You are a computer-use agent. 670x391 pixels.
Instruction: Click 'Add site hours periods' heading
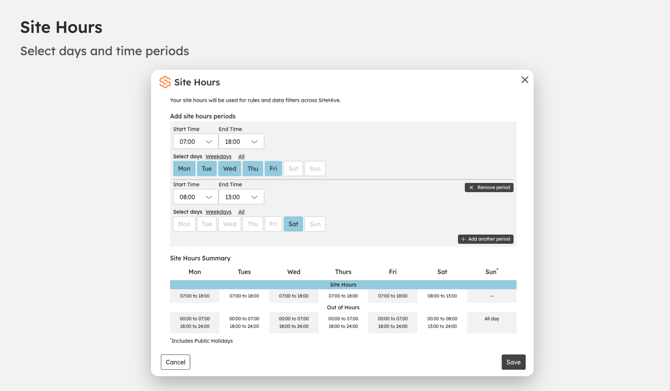pos(203,116)
